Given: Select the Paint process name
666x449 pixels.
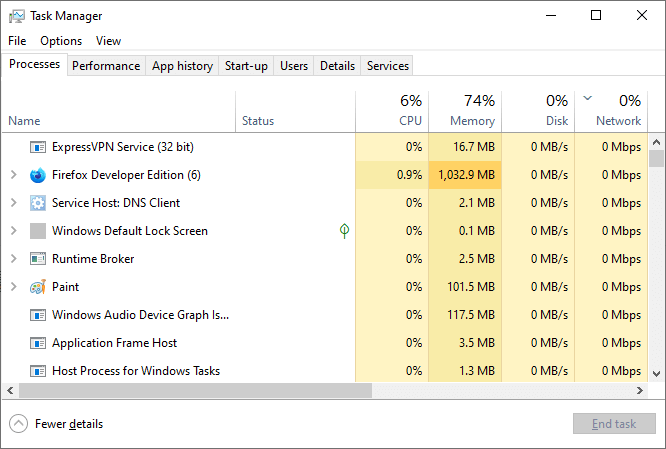Looking at the screenshot, I should [65, 287].
